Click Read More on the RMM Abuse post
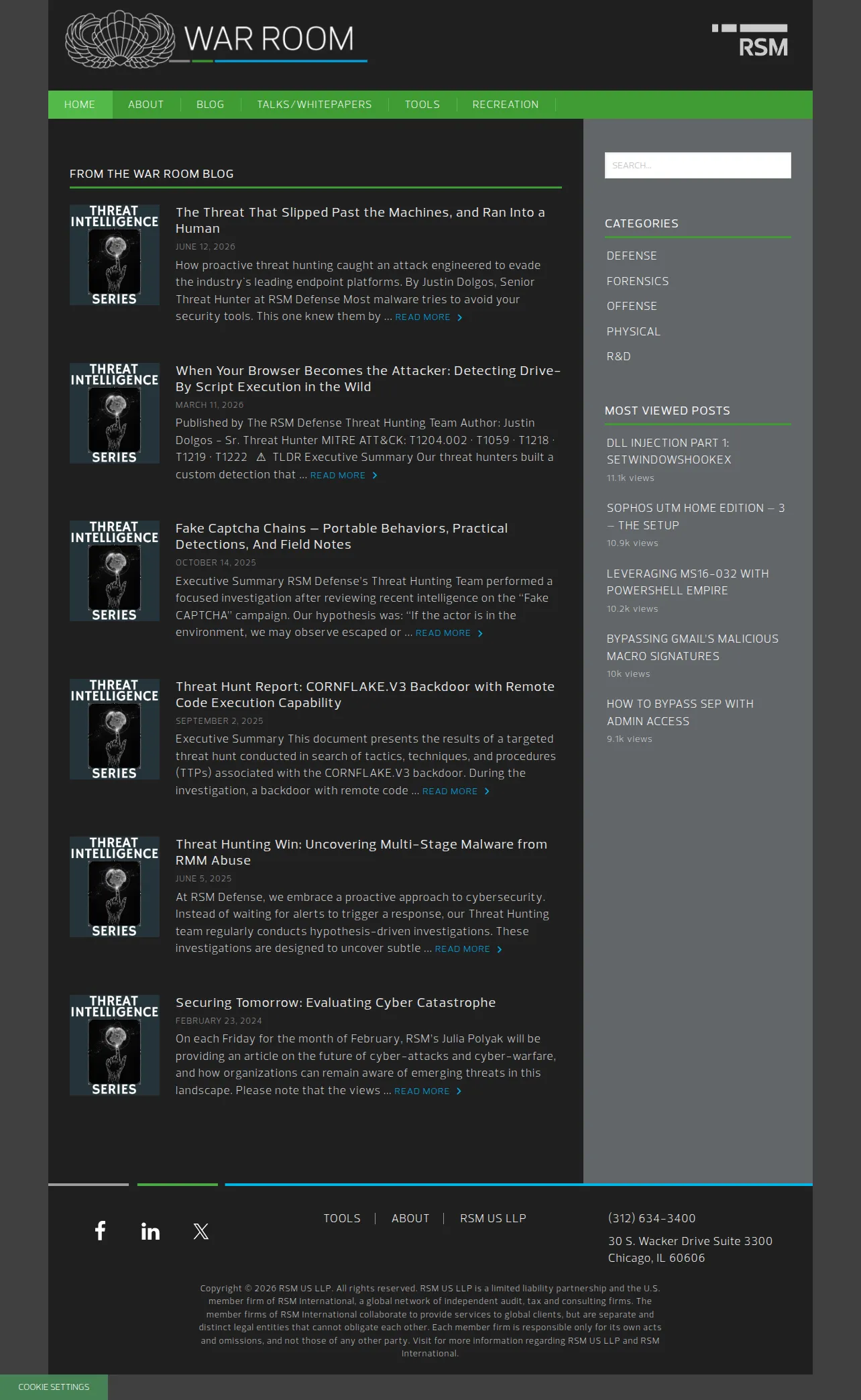Viewport: 861px width, 1400px height. [x=468, y=949]
